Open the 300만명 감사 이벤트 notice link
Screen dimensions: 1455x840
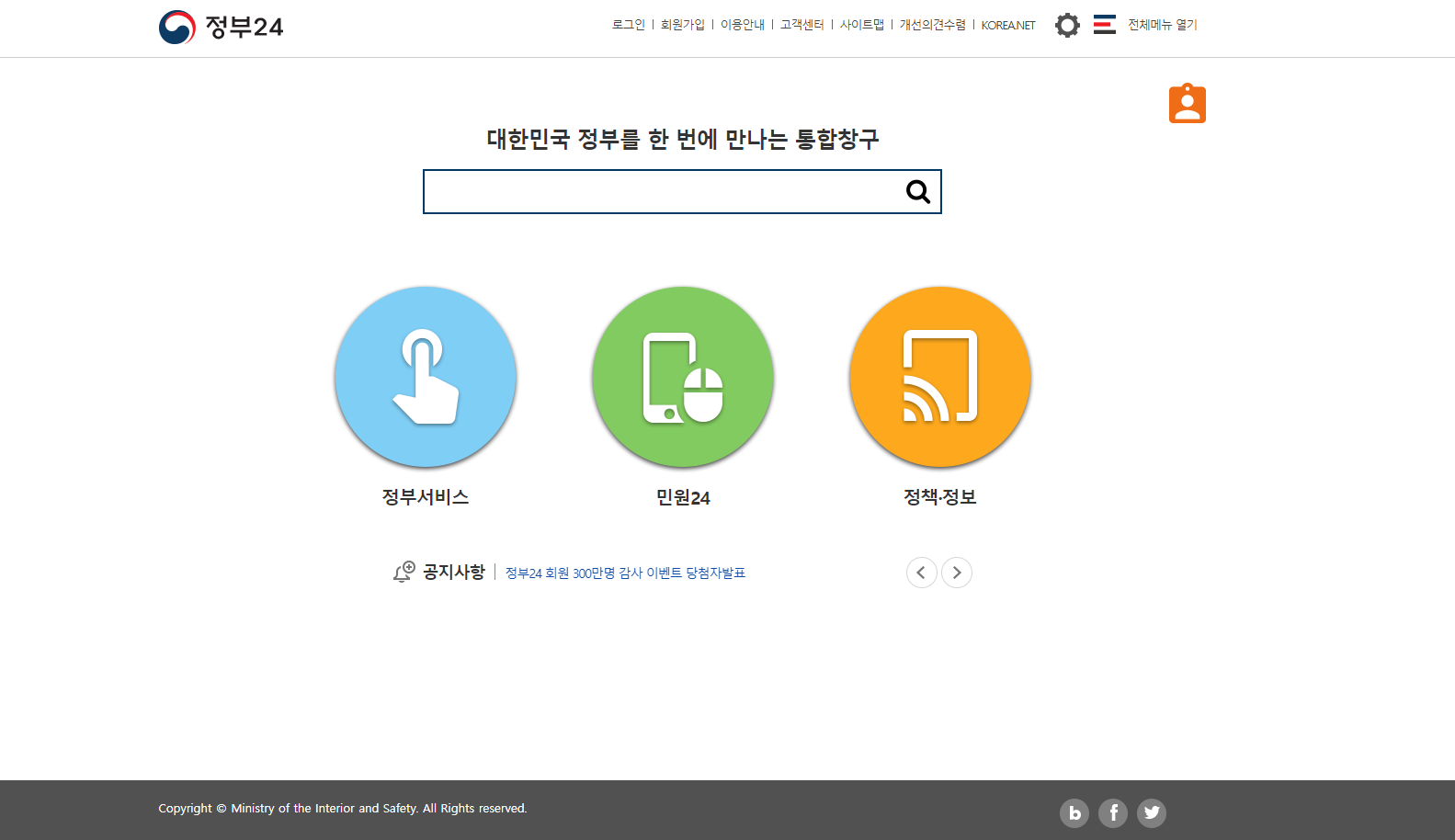point(625,573)
